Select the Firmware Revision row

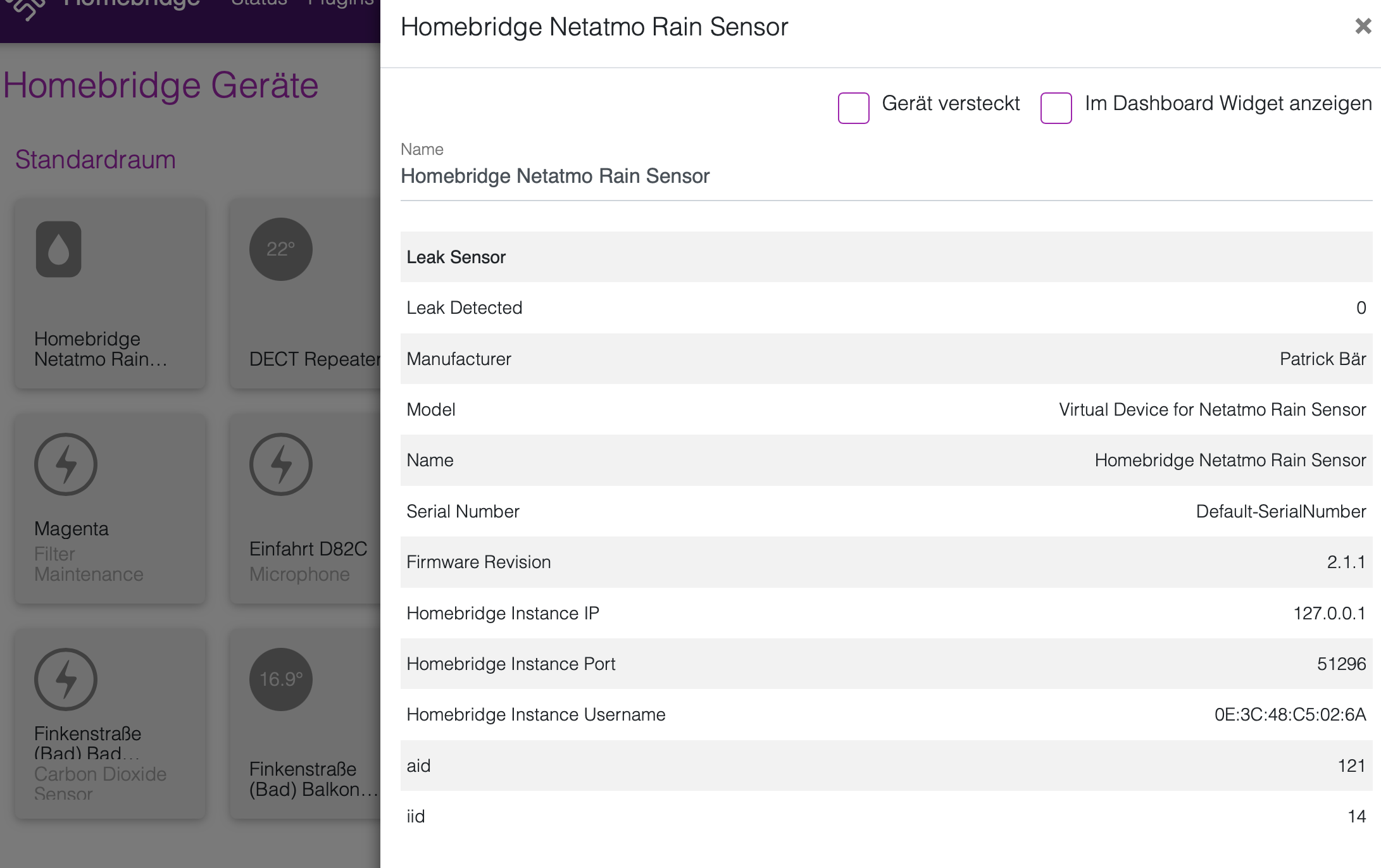click(886, 562)
